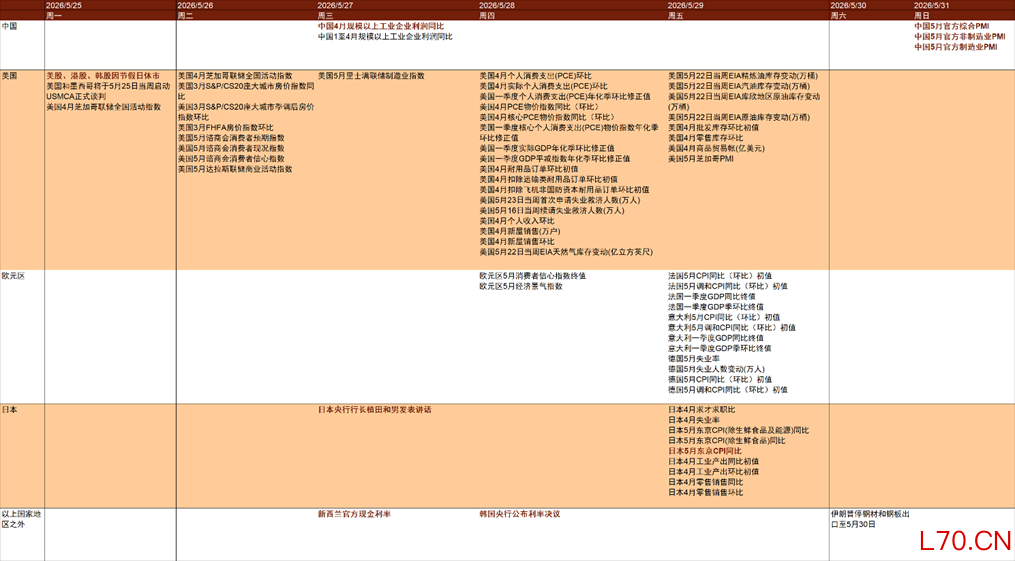
Task: Click 美国4月核心PCE物价指数同比 entry
Action: coord(546,117)
